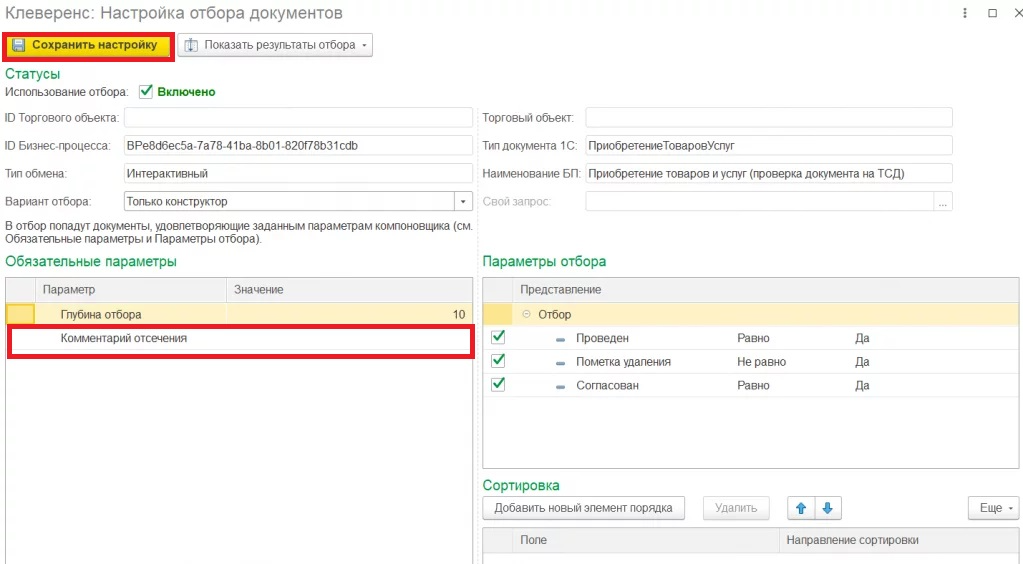The height and width of the screenshot is (564, 1023).
Task: Click the move down arrow in Сортировка
Action: click(x=826, y=508)
